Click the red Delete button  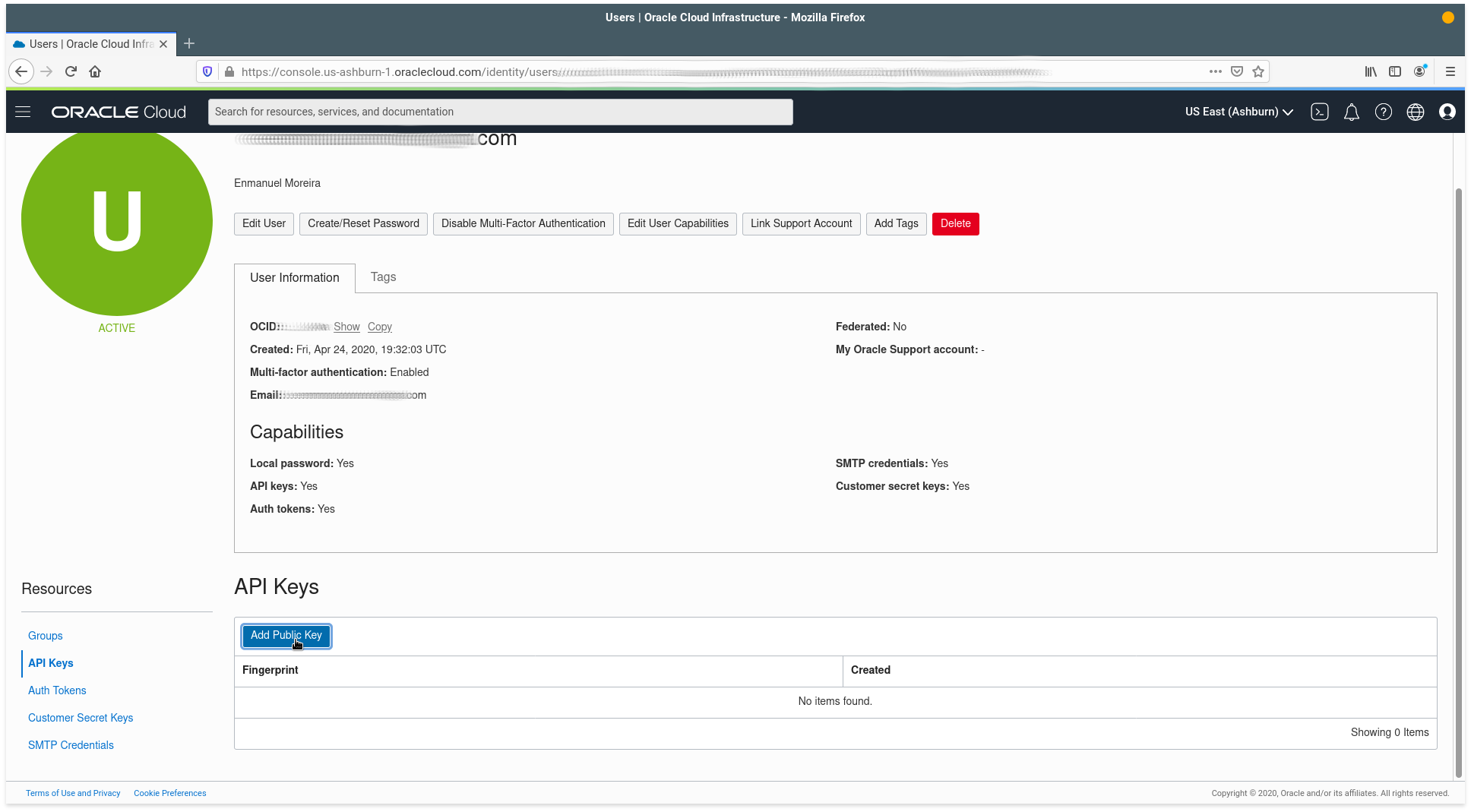tap(956, 223)
